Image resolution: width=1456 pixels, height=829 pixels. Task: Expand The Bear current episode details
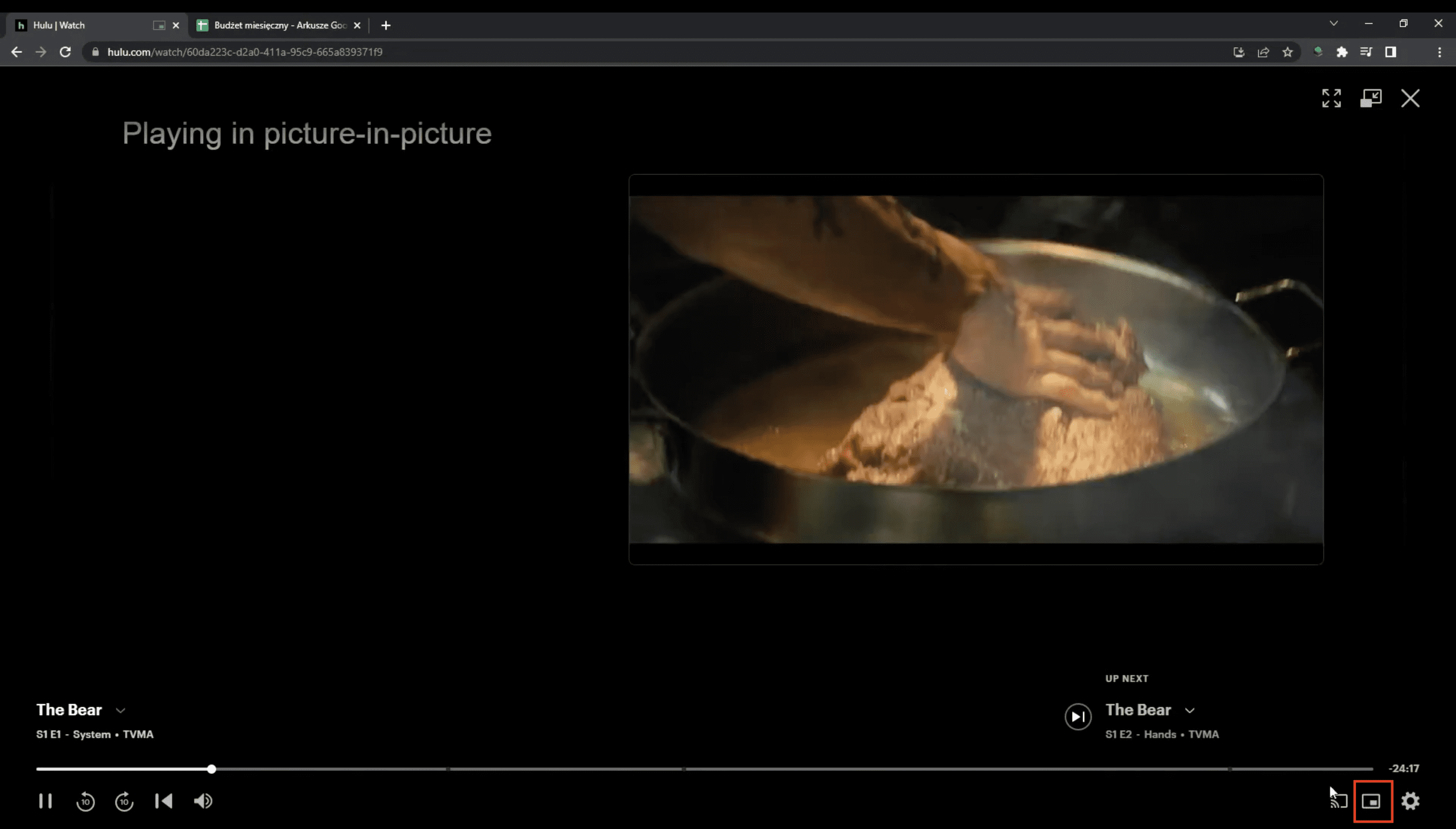[x=120, y=710]
